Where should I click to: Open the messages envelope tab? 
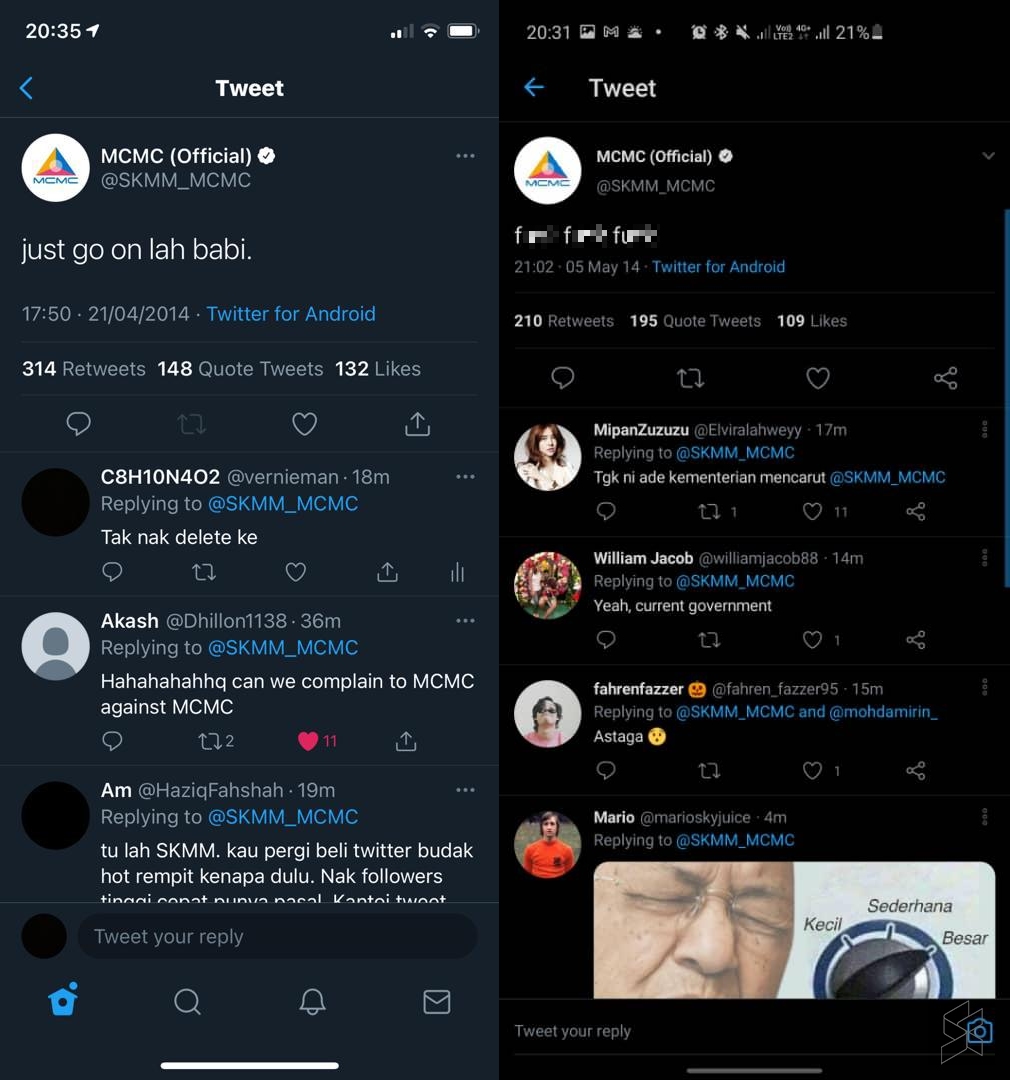[x=437, y=1001]
